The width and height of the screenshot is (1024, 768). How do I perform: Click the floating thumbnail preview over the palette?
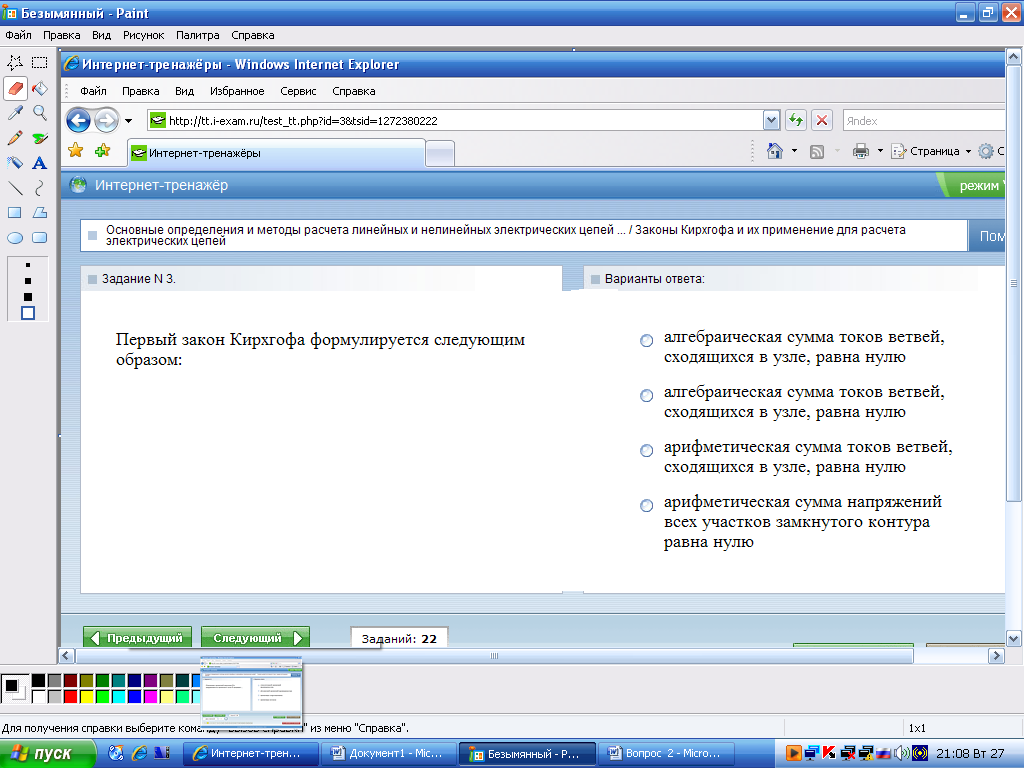(251, 693)
